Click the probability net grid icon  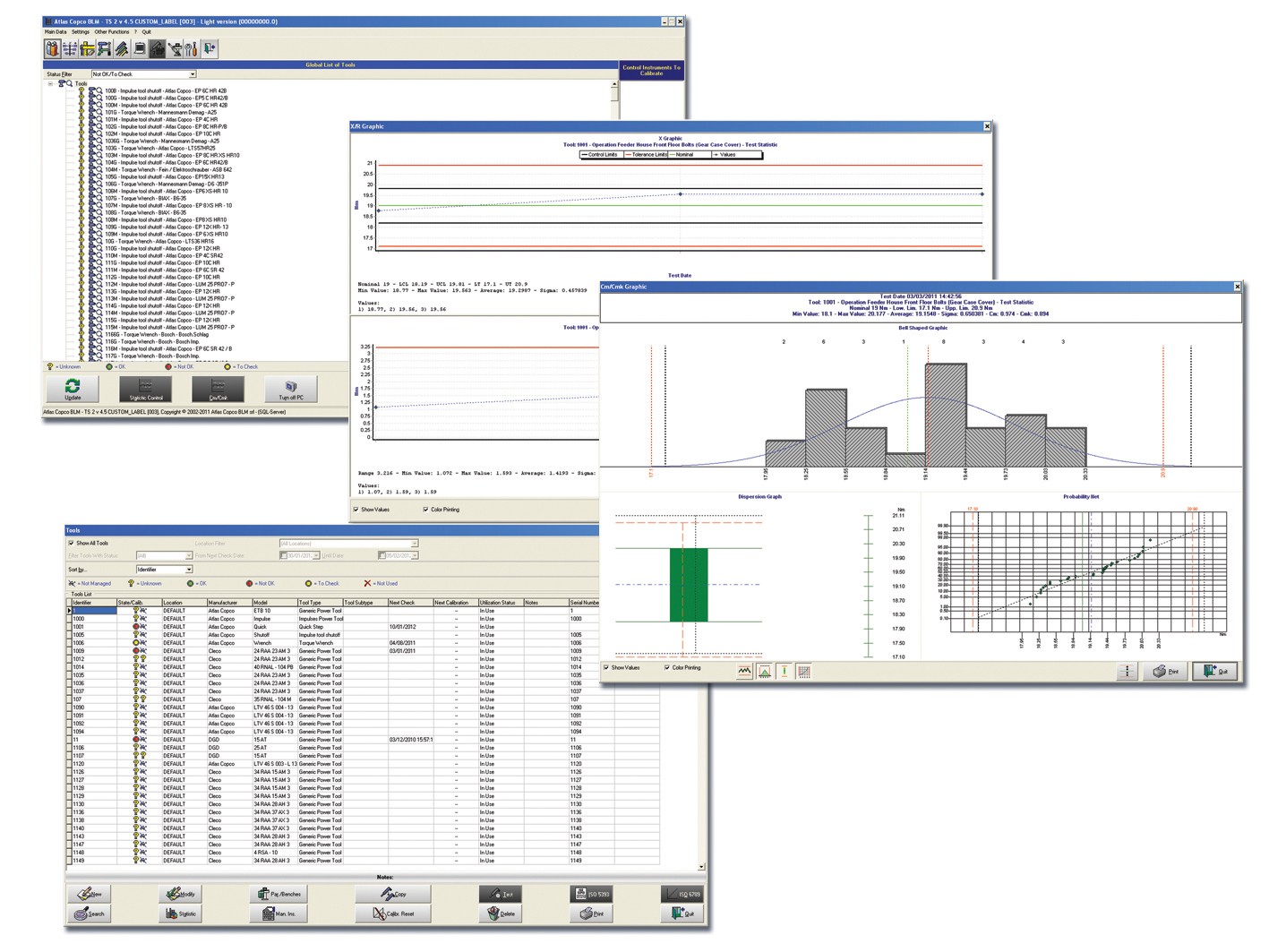coord(803,670)
